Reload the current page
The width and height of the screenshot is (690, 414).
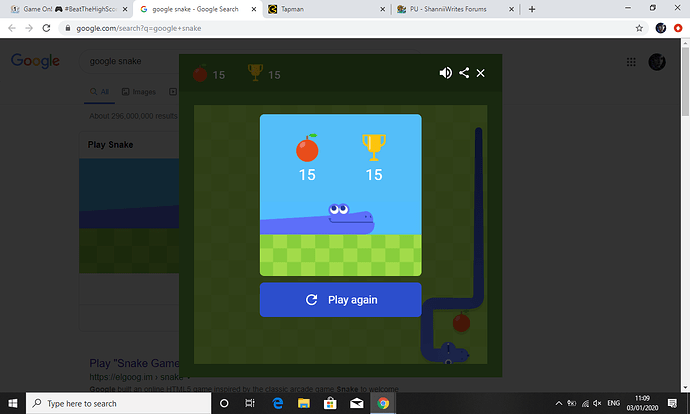pyautogui.click(x=46, y=28)
